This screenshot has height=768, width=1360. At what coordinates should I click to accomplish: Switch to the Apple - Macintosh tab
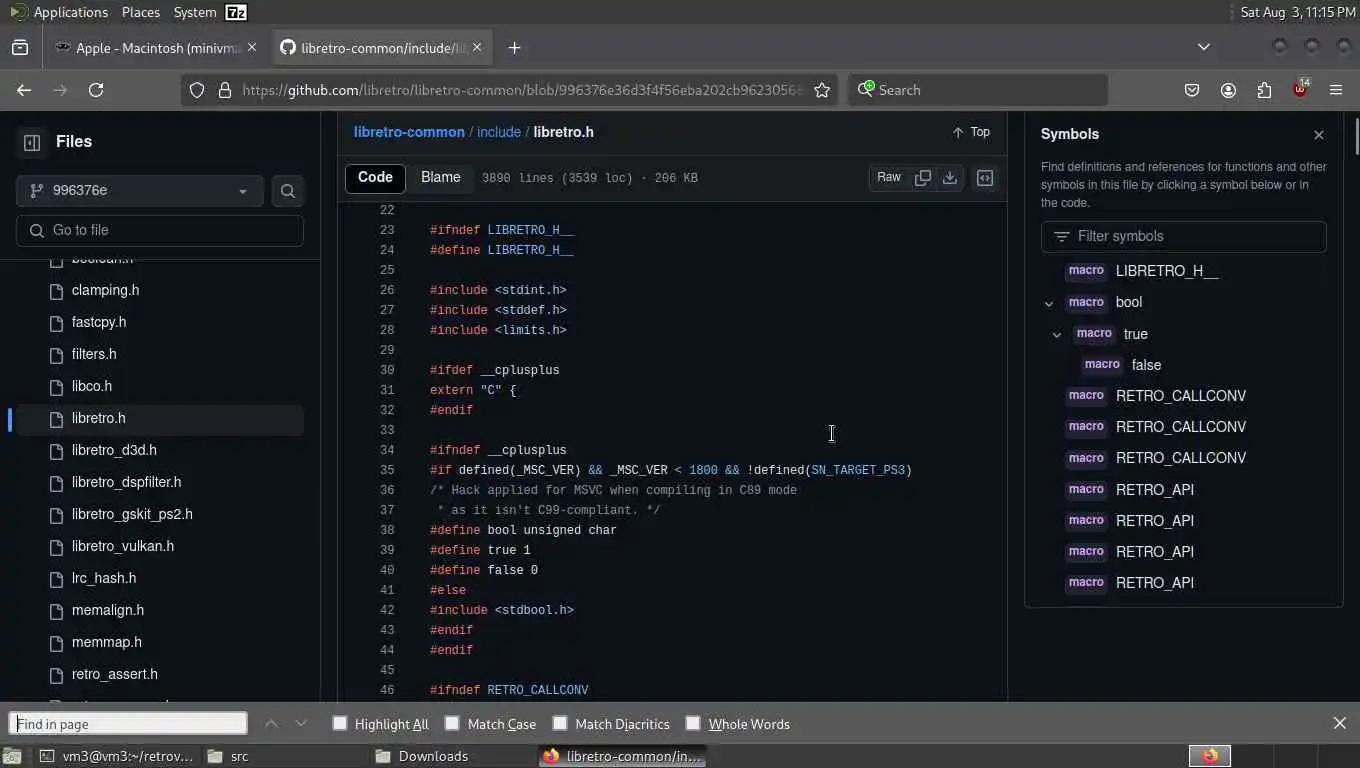[x=156, y=48]
